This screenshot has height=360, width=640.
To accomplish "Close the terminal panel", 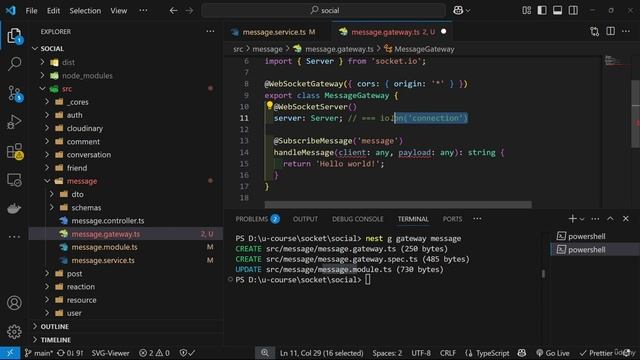I will click(626, 219).
